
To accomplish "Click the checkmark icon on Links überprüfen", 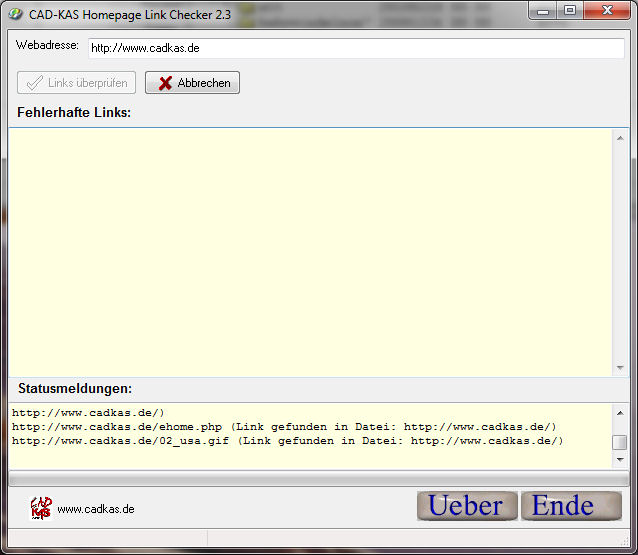I will pos(35,83).
